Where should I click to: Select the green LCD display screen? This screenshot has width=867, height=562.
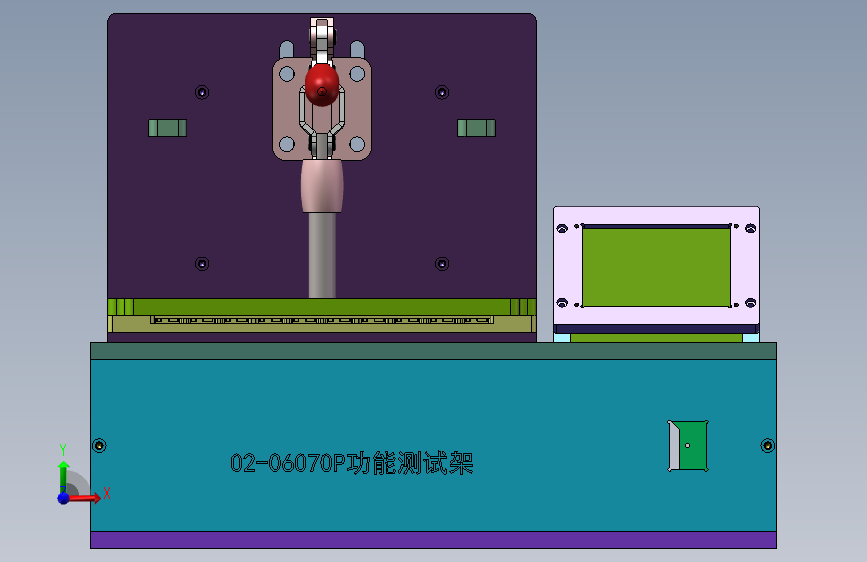point(656,267)
